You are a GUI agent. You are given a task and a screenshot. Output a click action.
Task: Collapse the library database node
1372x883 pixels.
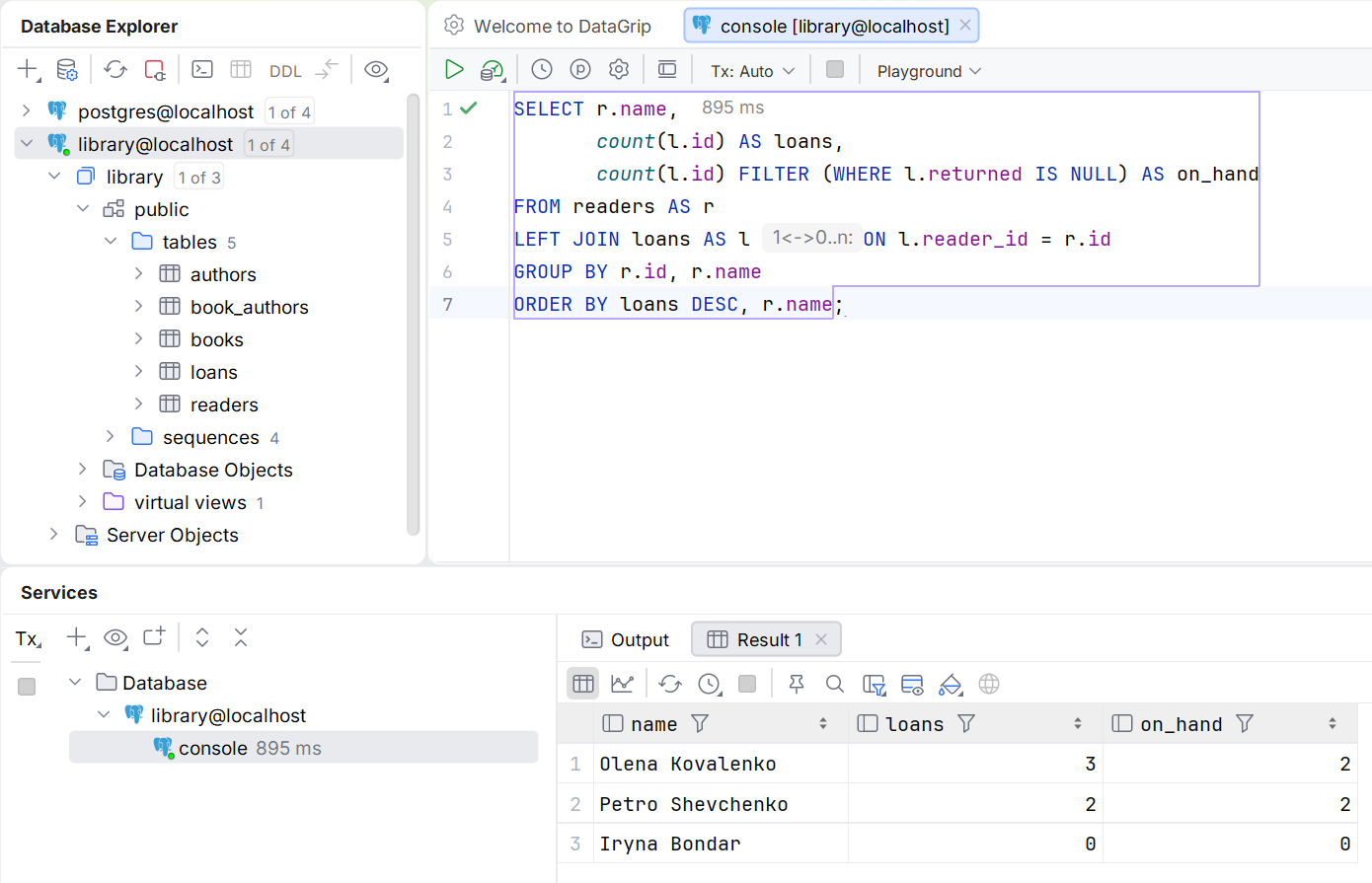tap(54, 176)
